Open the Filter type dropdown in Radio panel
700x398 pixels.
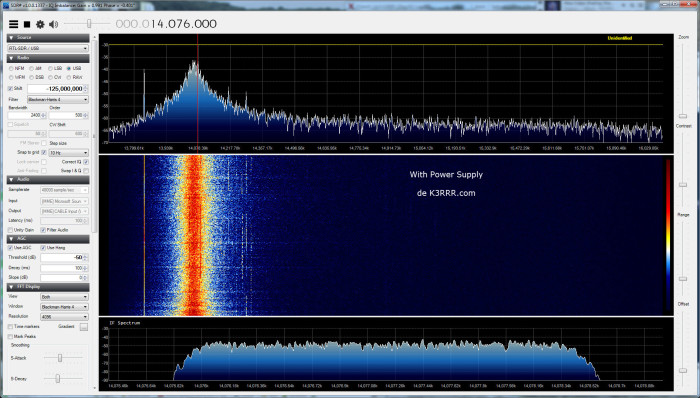[x=58, y=100]
